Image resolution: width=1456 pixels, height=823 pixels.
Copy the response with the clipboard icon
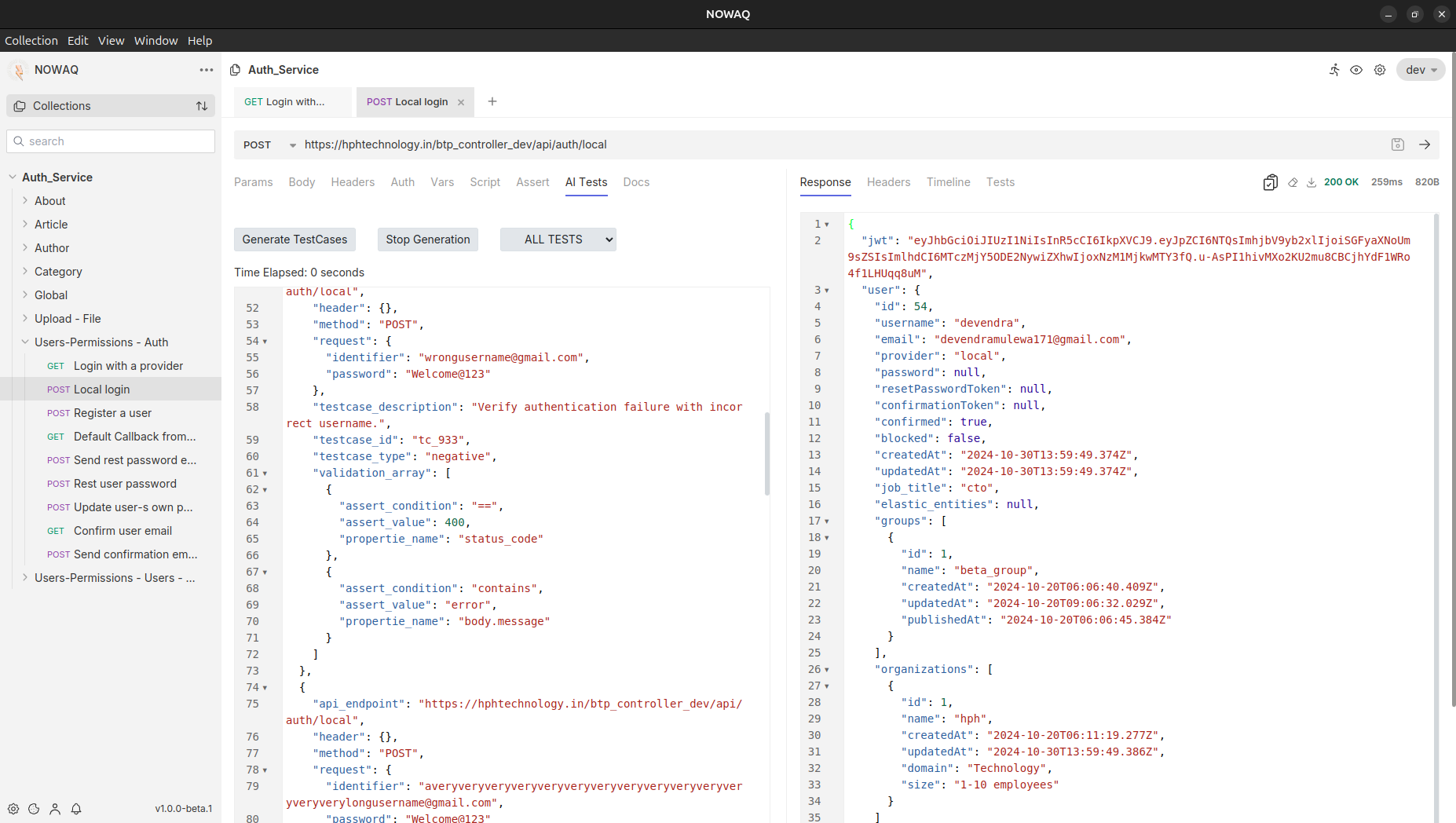click(x=1270, y=182)
